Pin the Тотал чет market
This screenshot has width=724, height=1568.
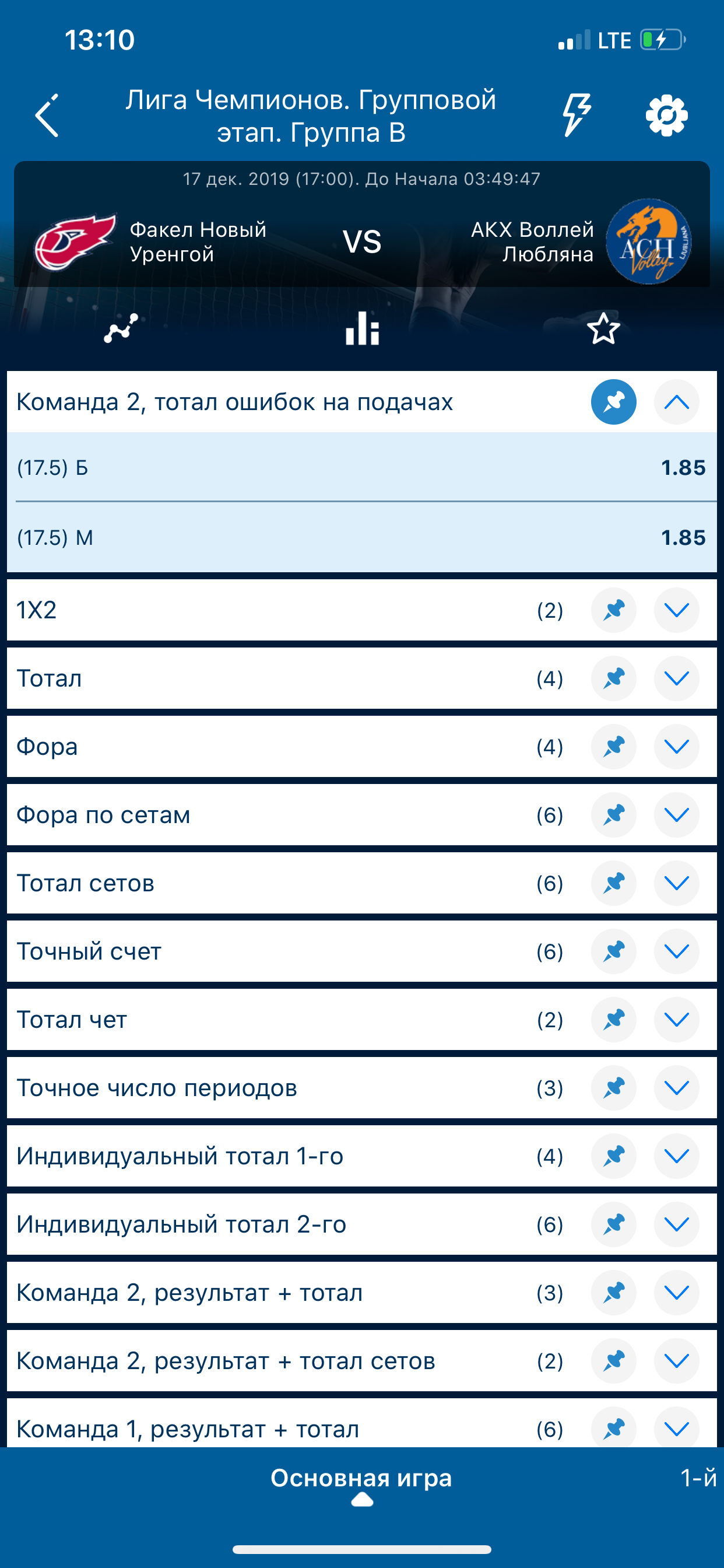[613, 1020]
